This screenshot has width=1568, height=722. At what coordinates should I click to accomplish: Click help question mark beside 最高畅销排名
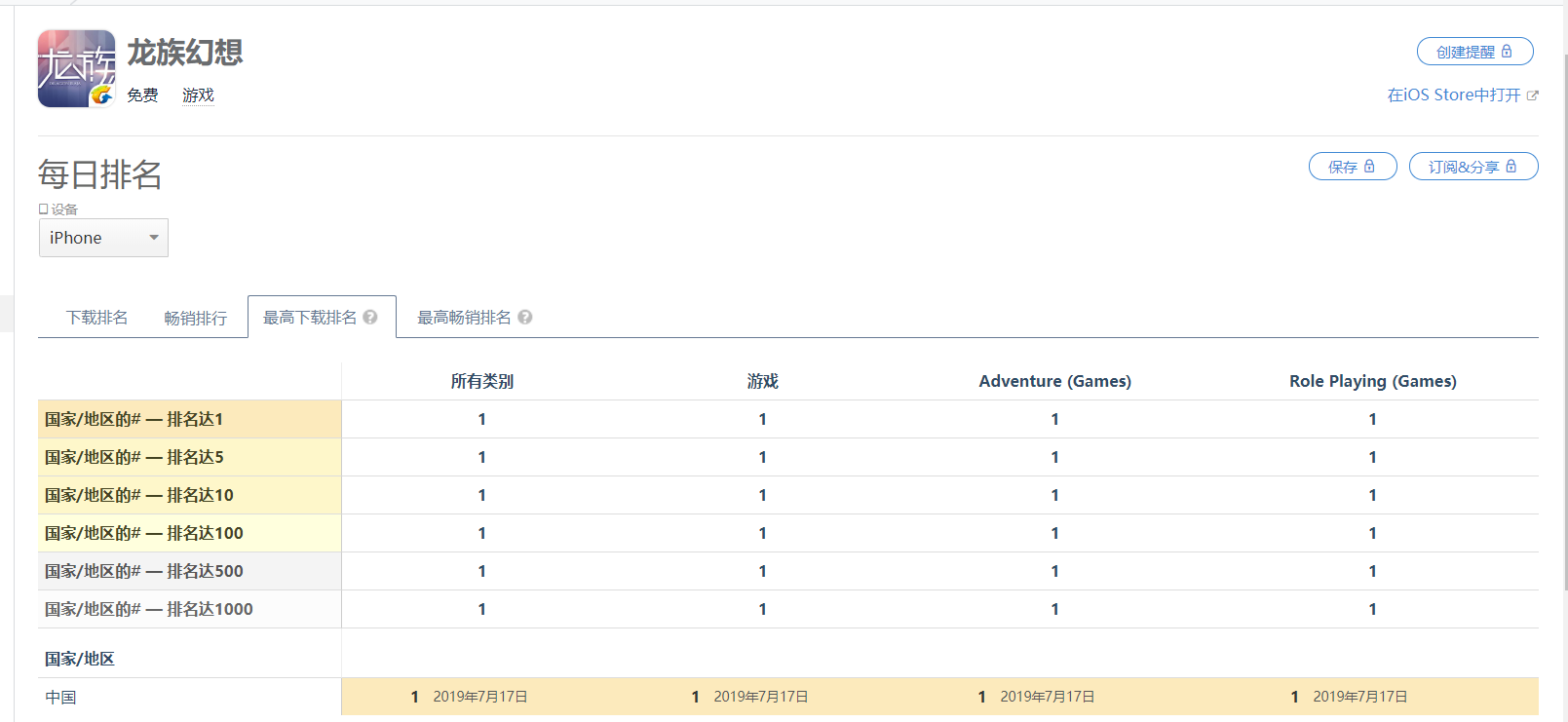pos(525,317)
